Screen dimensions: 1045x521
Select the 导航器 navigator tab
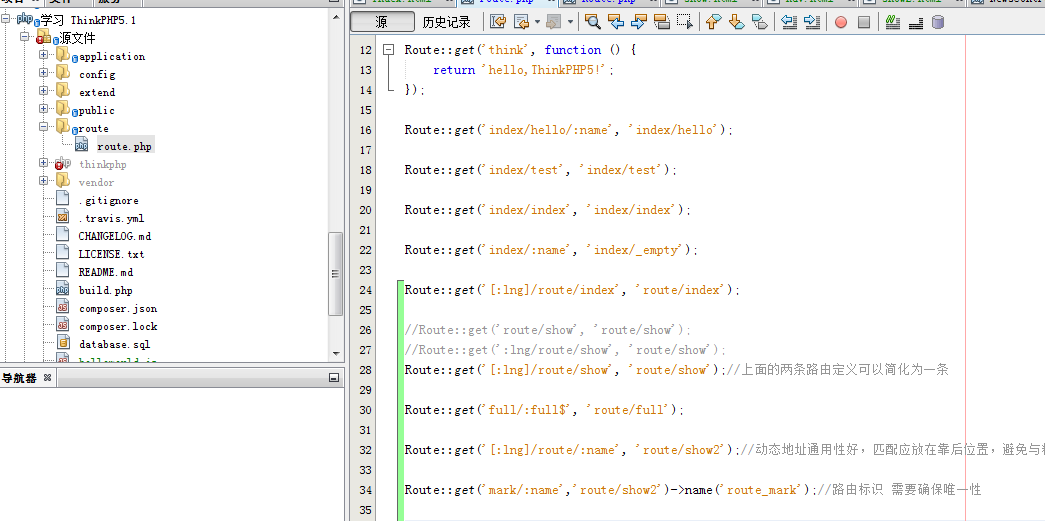(x=19, y=378)
